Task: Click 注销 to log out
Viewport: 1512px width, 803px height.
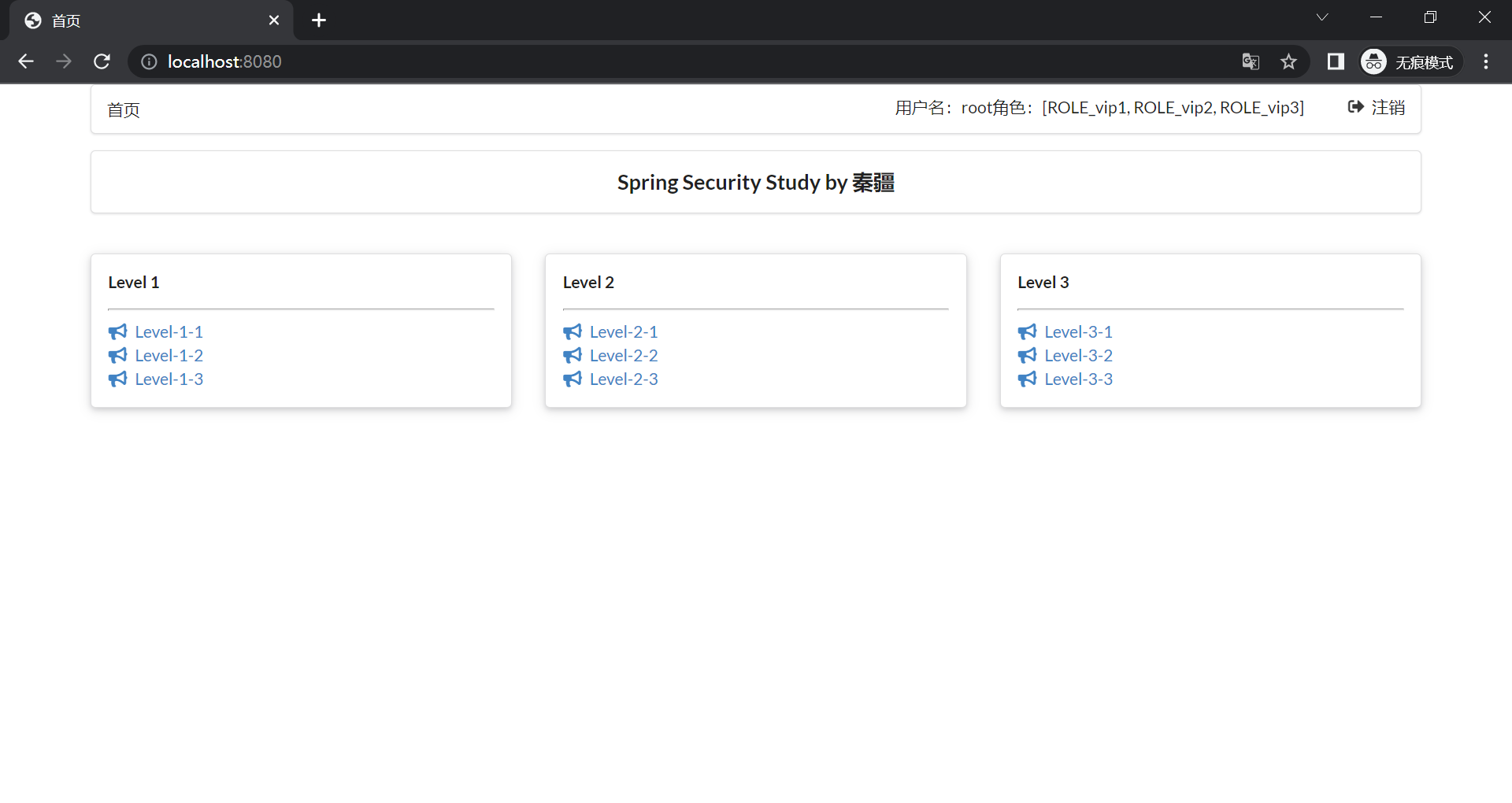Action: [1377, 107]
